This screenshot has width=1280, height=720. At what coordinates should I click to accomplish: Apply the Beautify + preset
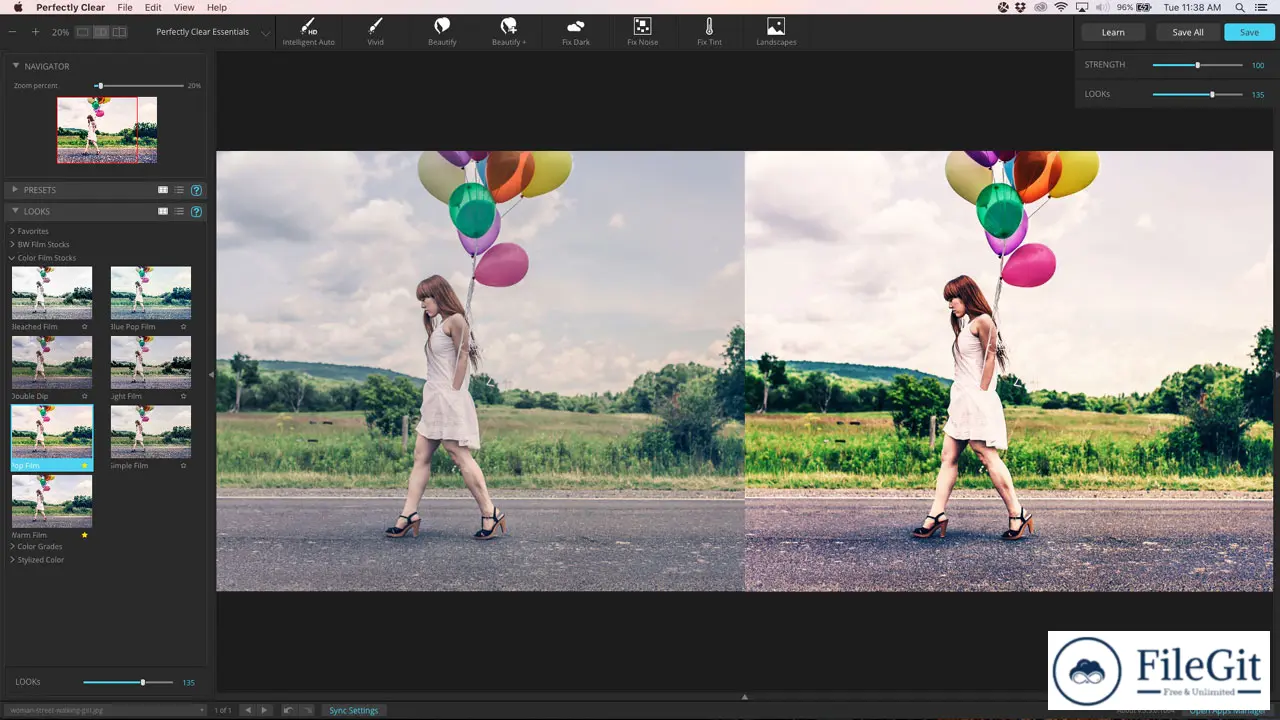[509, 31]
